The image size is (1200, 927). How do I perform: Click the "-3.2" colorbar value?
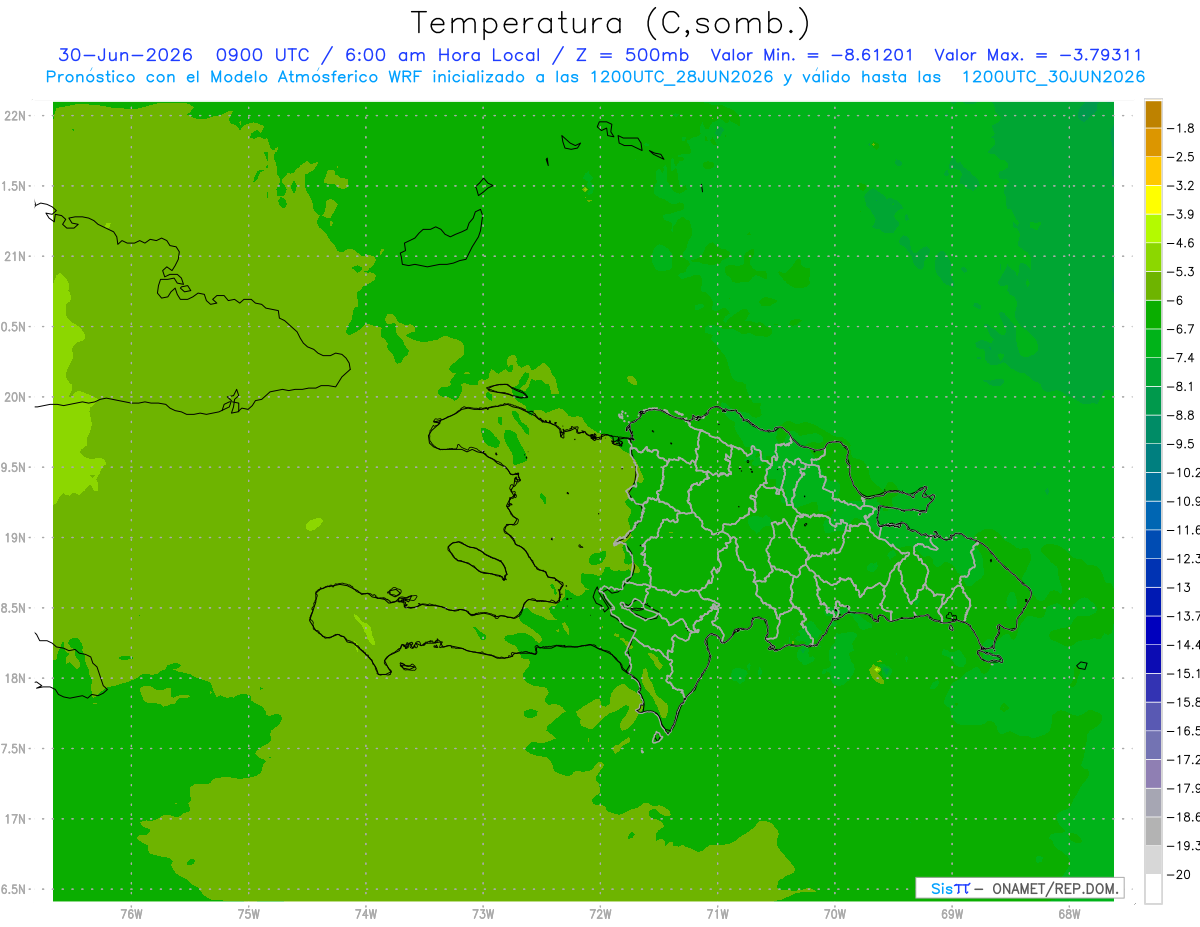1181,186
